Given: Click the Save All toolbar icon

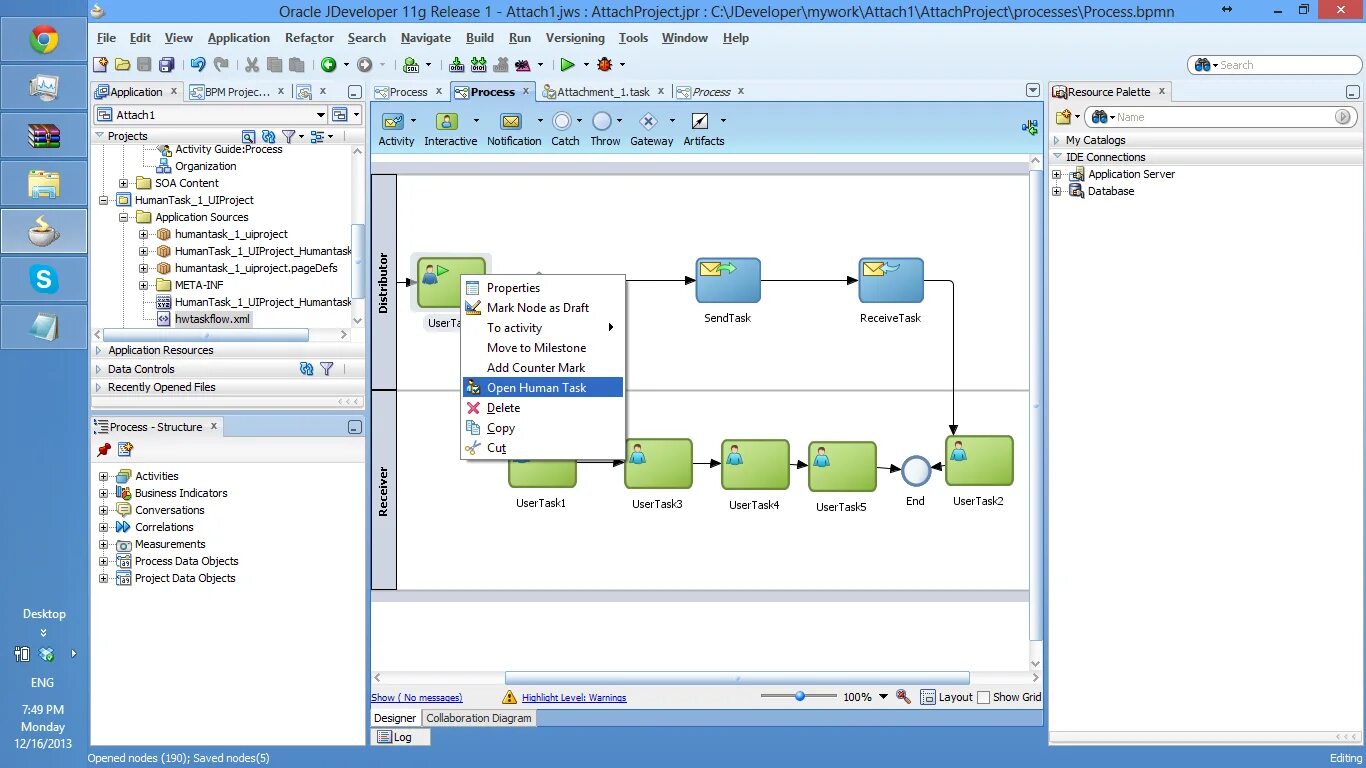Looking at the screenshot, I should click(x=165, y=65).
